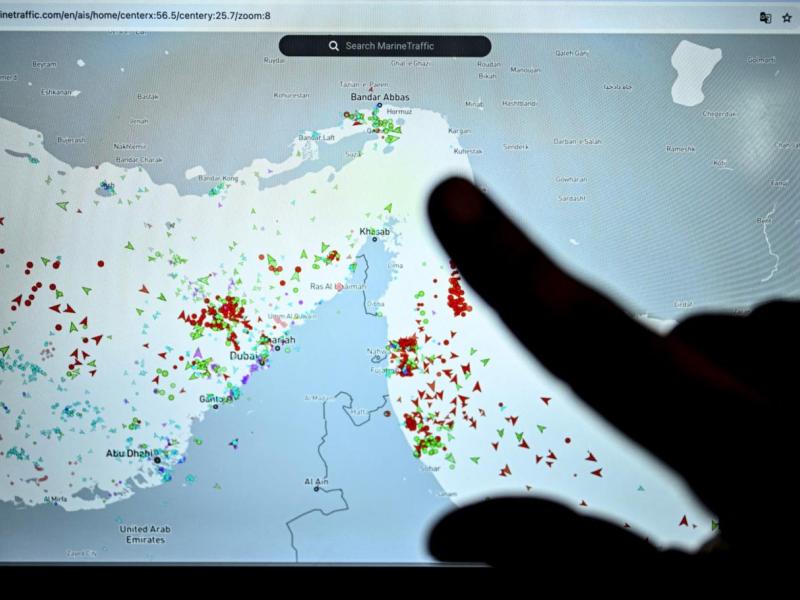Click the Abu Dhabi city marker dot
800x600 pixels.
coord(157,460)
